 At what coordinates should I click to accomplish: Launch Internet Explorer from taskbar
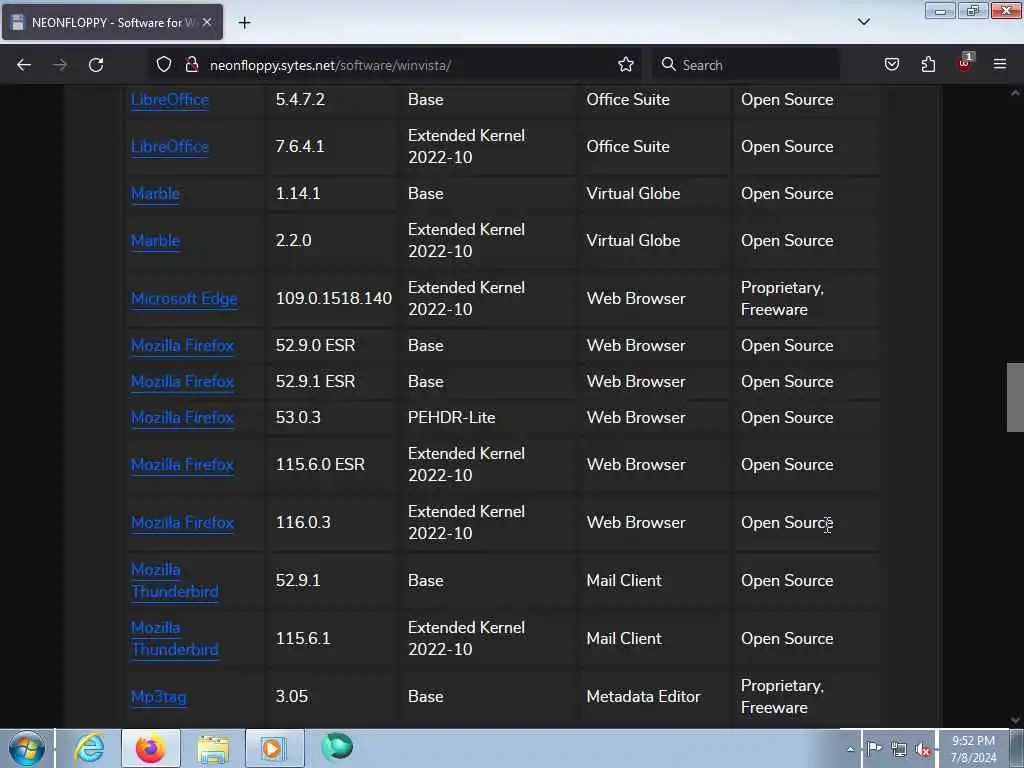[x=89, y=748]
